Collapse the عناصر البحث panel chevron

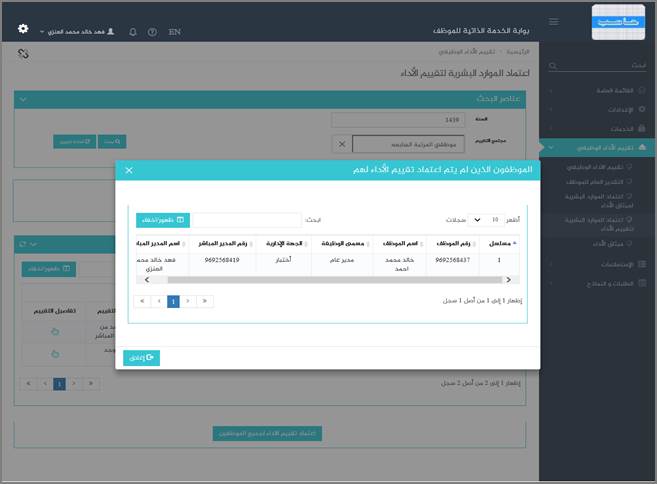(x=22, y=99)
